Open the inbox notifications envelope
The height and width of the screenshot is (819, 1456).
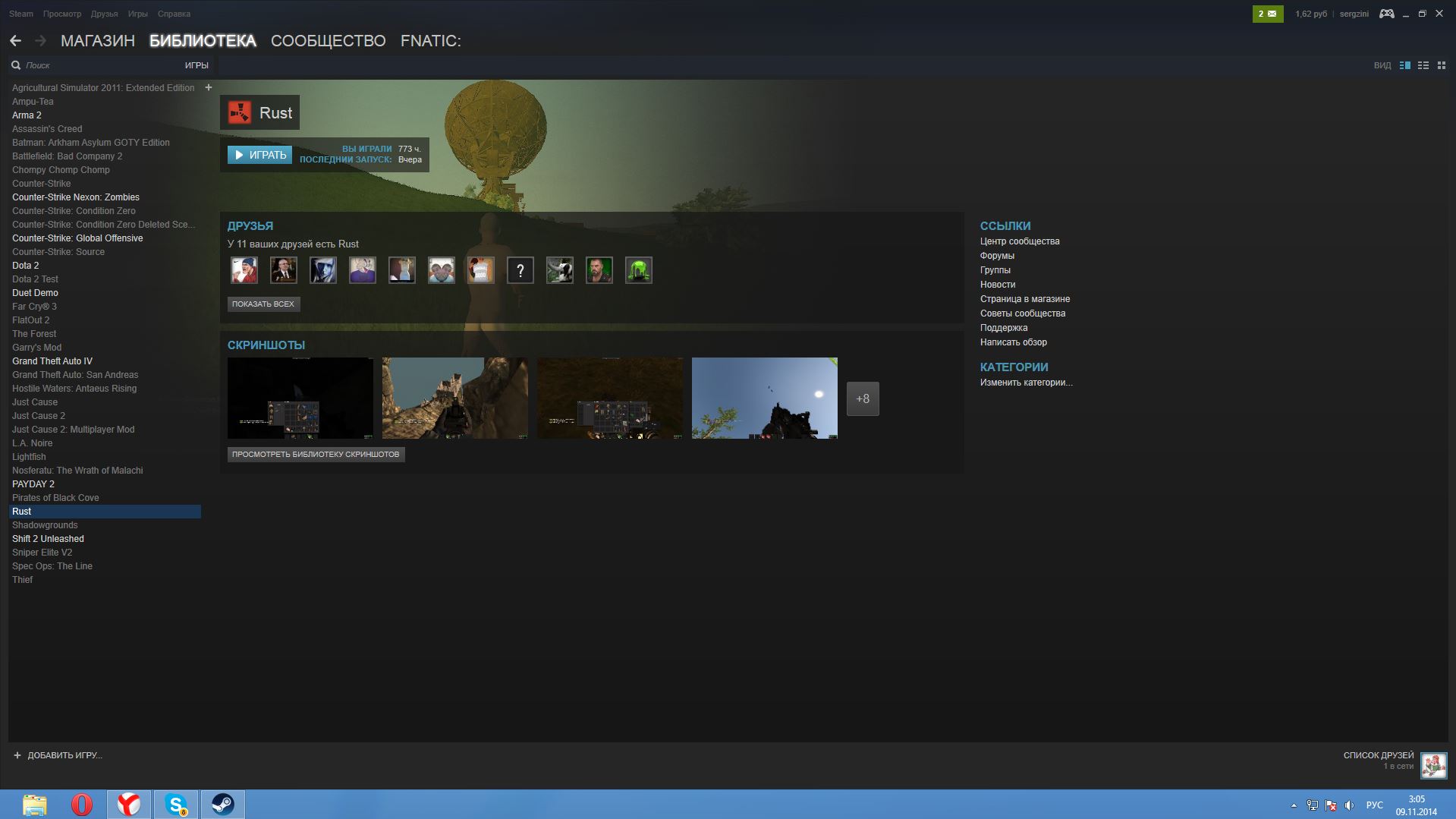coord(1268,14)
